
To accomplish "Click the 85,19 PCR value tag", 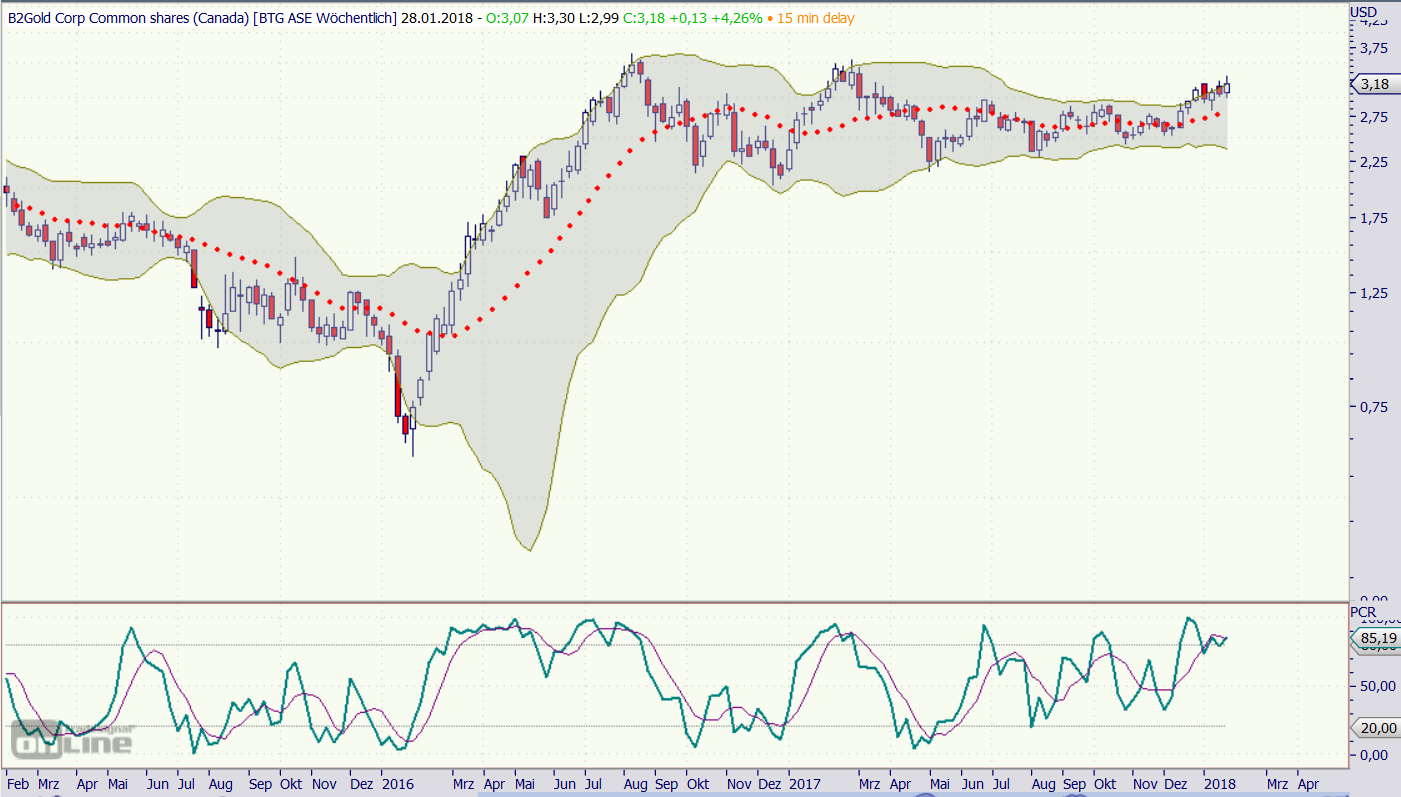I will 1377,638.
